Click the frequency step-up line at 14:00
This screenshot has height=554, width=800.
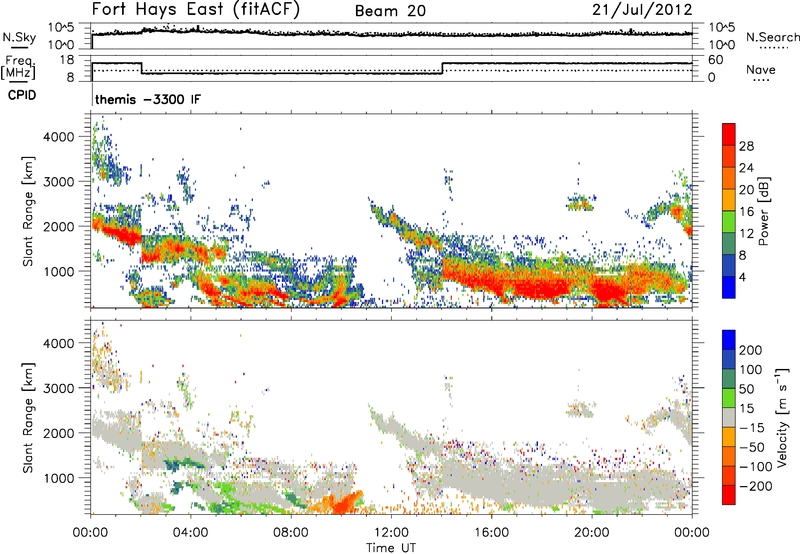pyautogui.click(x=442, y=68)
